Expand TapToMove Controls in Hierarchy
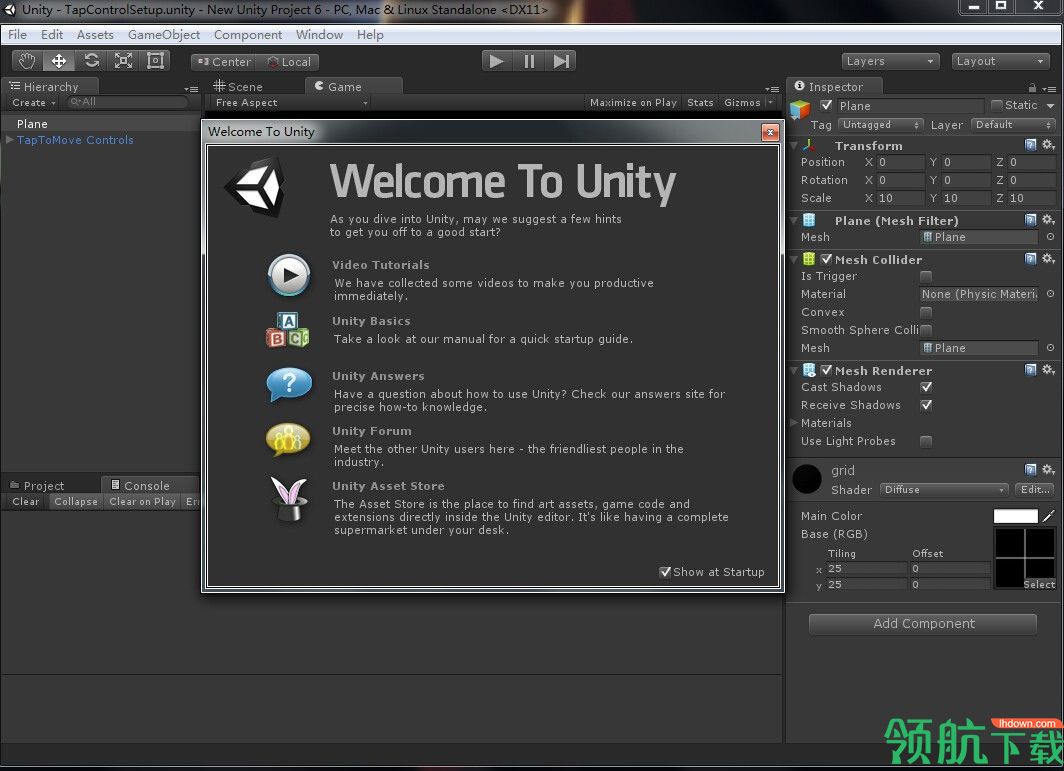Screen dimensions: 1064x771 tap(10, 139)
